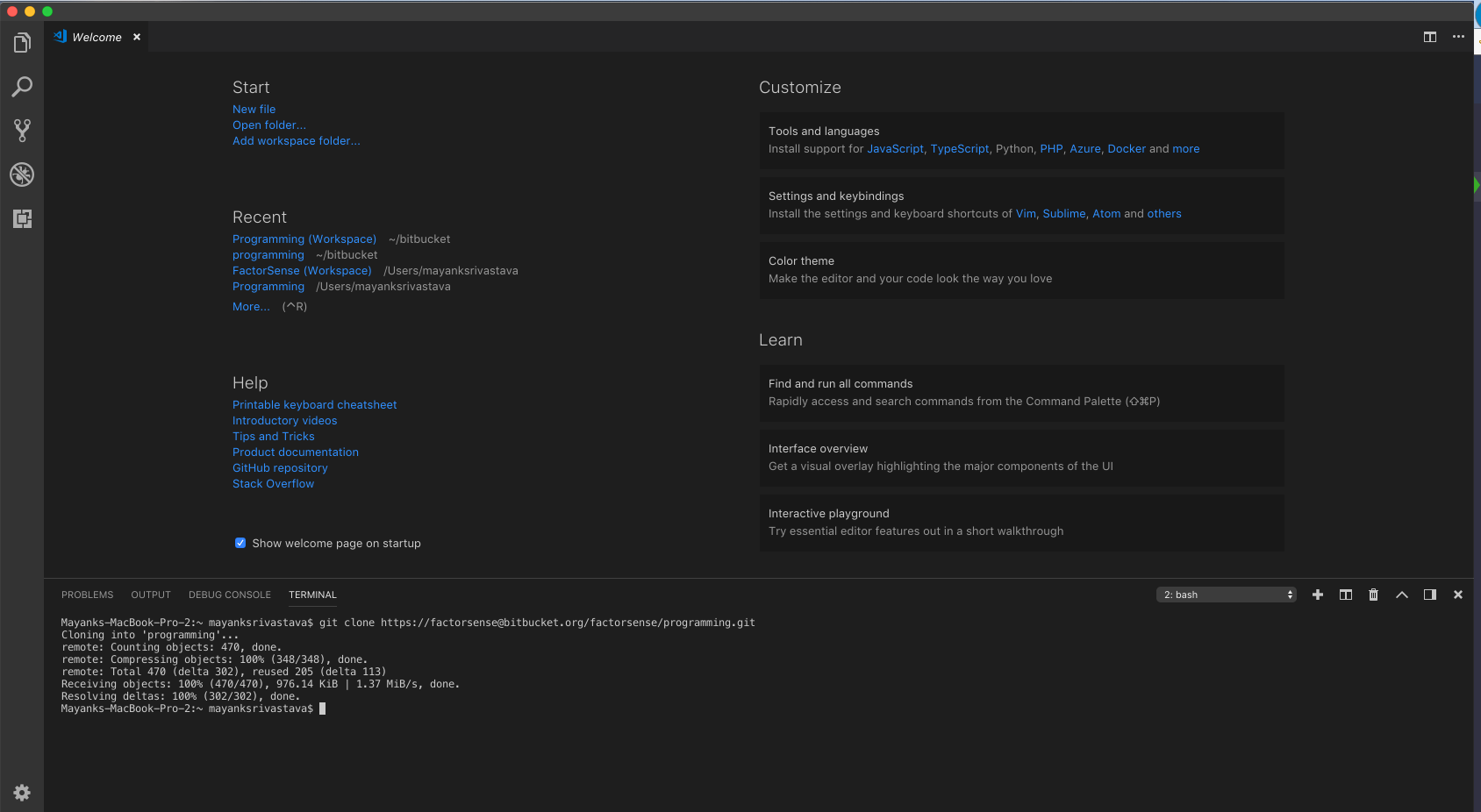Open the Source Control view

pyautogui.click(x=22, y=131)
